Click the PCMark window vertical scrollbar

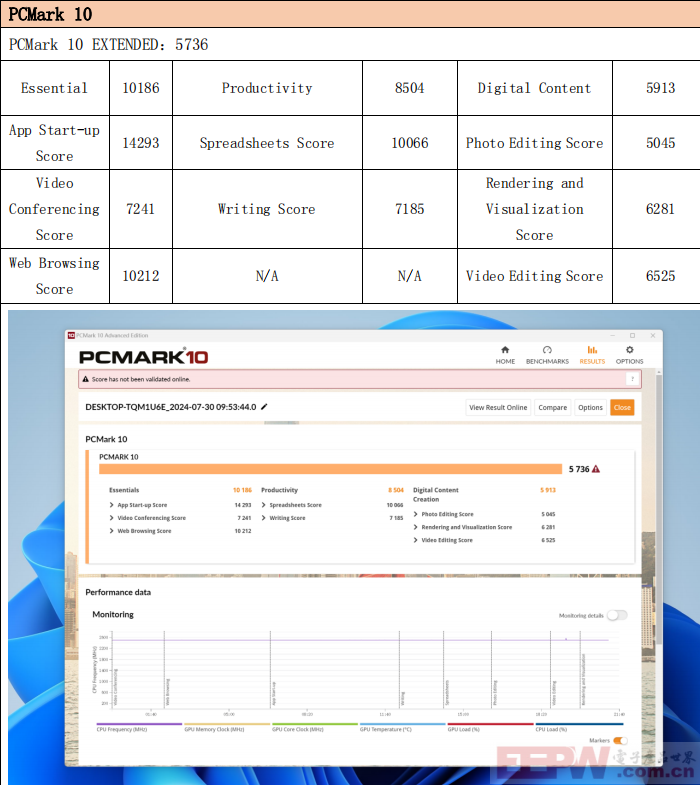pyautogui.click(x=658, y=509)
